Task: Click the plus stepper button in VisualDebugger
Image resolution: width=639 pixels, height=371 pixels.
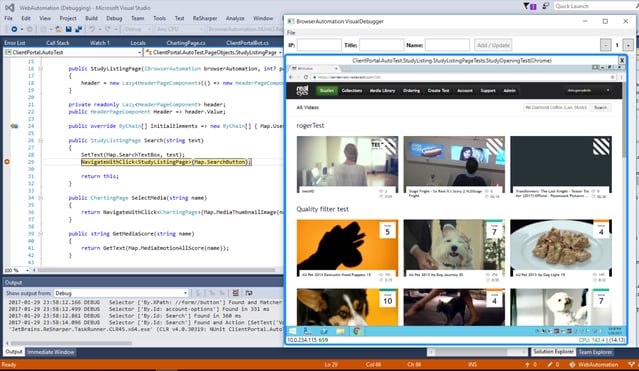Action: pos(628,45)
